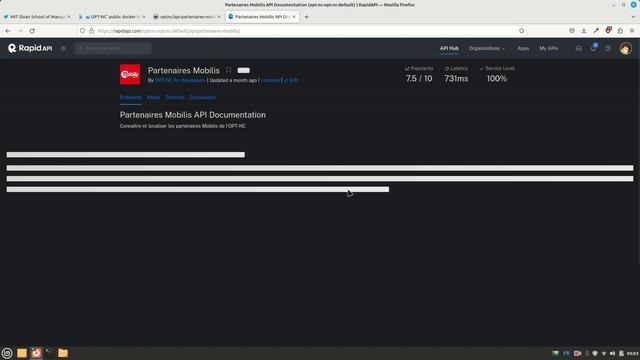The height and width of the screenshot is (360, 640).
Task: Open the extensions puzzle icon
Action: tap(620, 31)
